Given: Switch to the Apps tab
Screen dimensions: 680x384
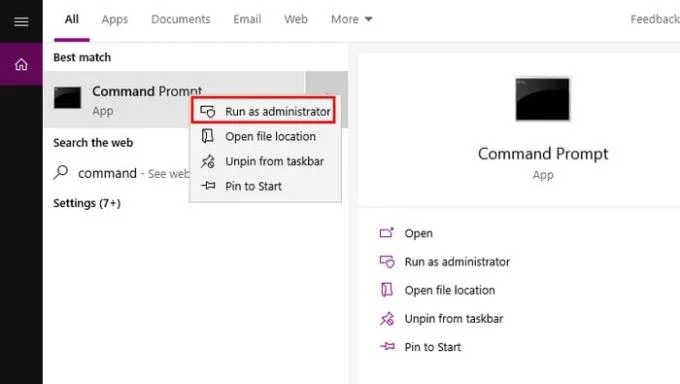Looking at the screenshot, I should point(114,20).
